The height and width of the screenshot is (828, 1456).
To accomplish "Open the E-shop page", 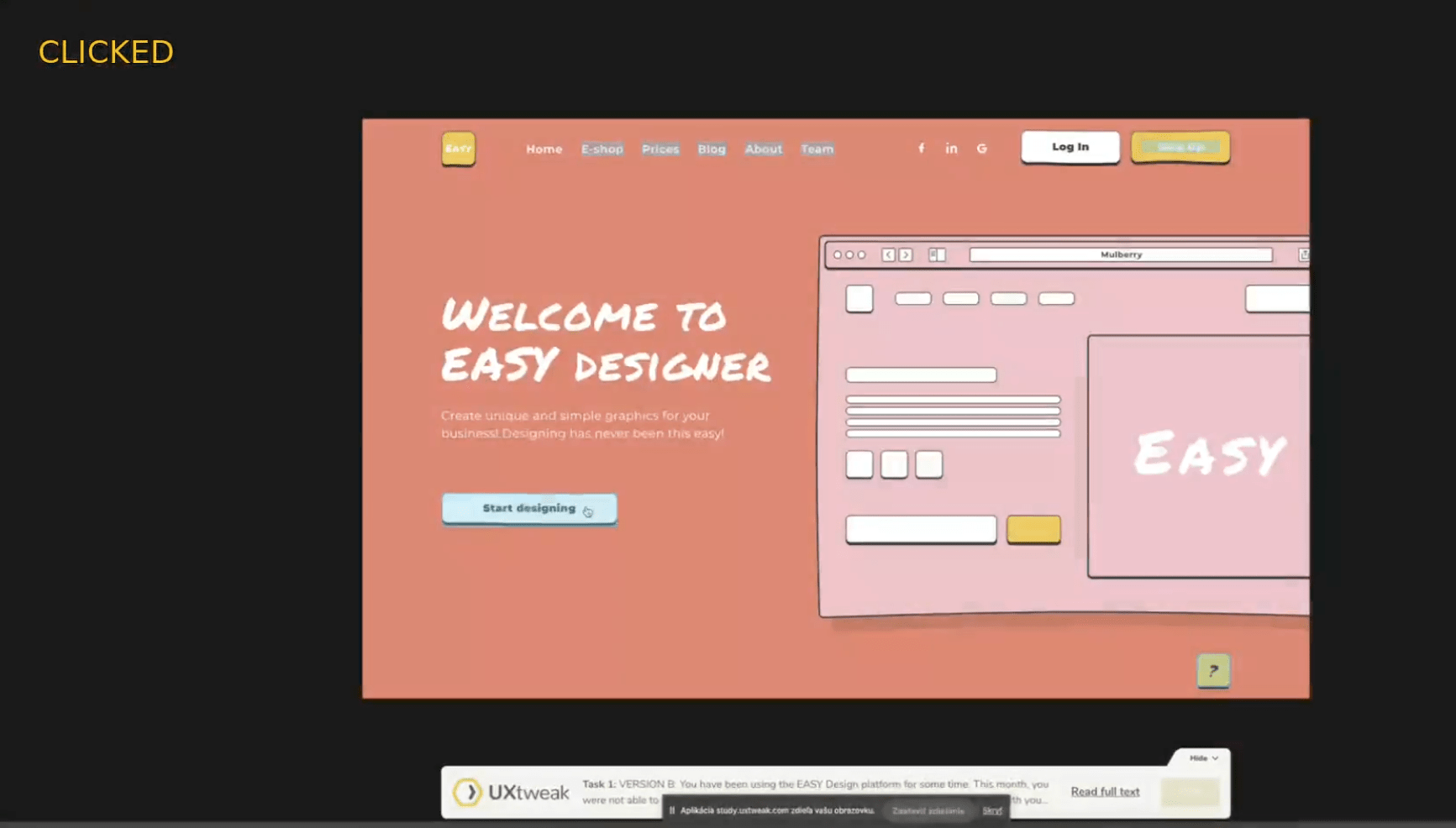I will click(602, 149).
